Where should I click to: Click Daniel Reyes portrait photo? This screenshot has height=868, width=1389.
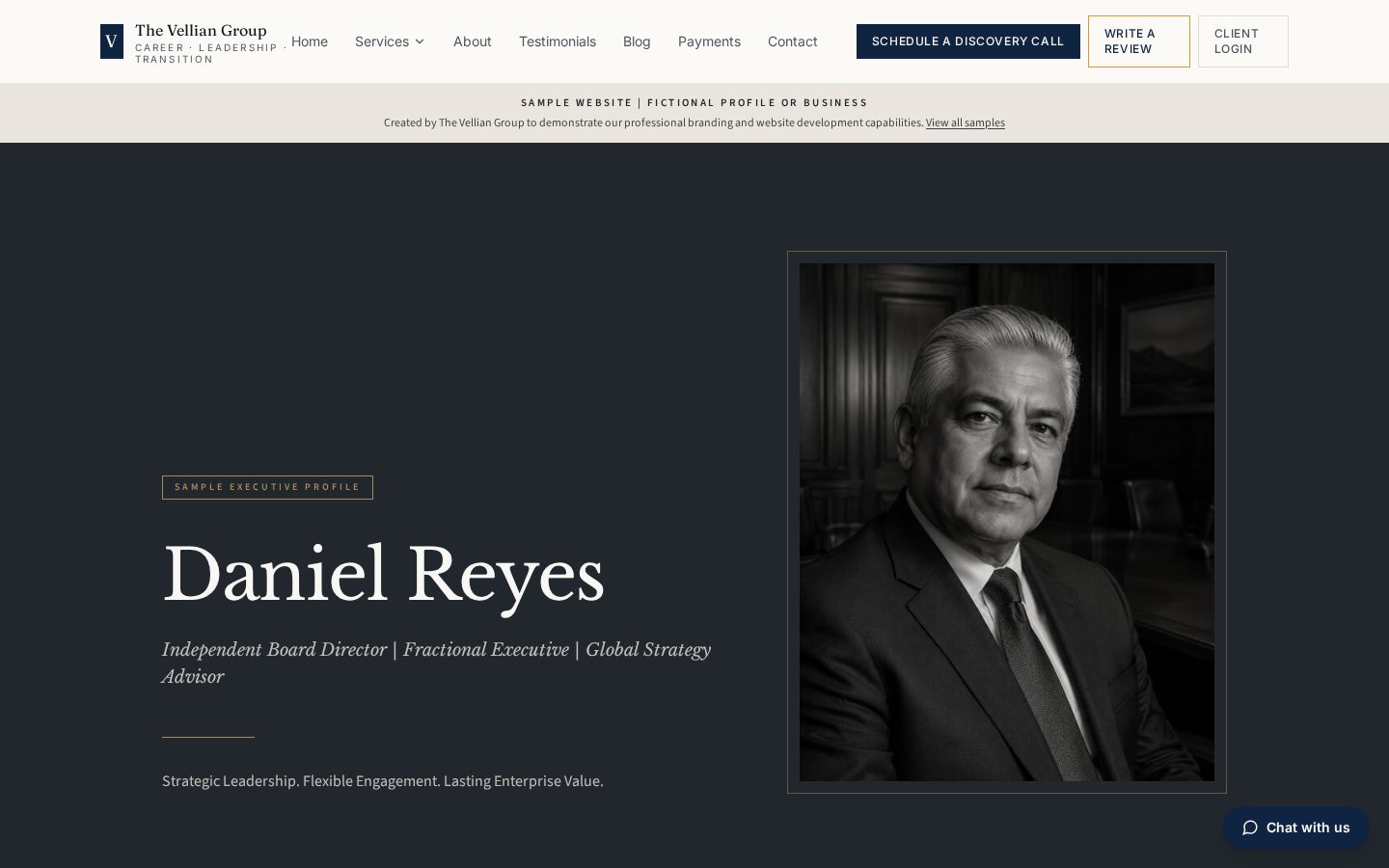click(1007, 522)
